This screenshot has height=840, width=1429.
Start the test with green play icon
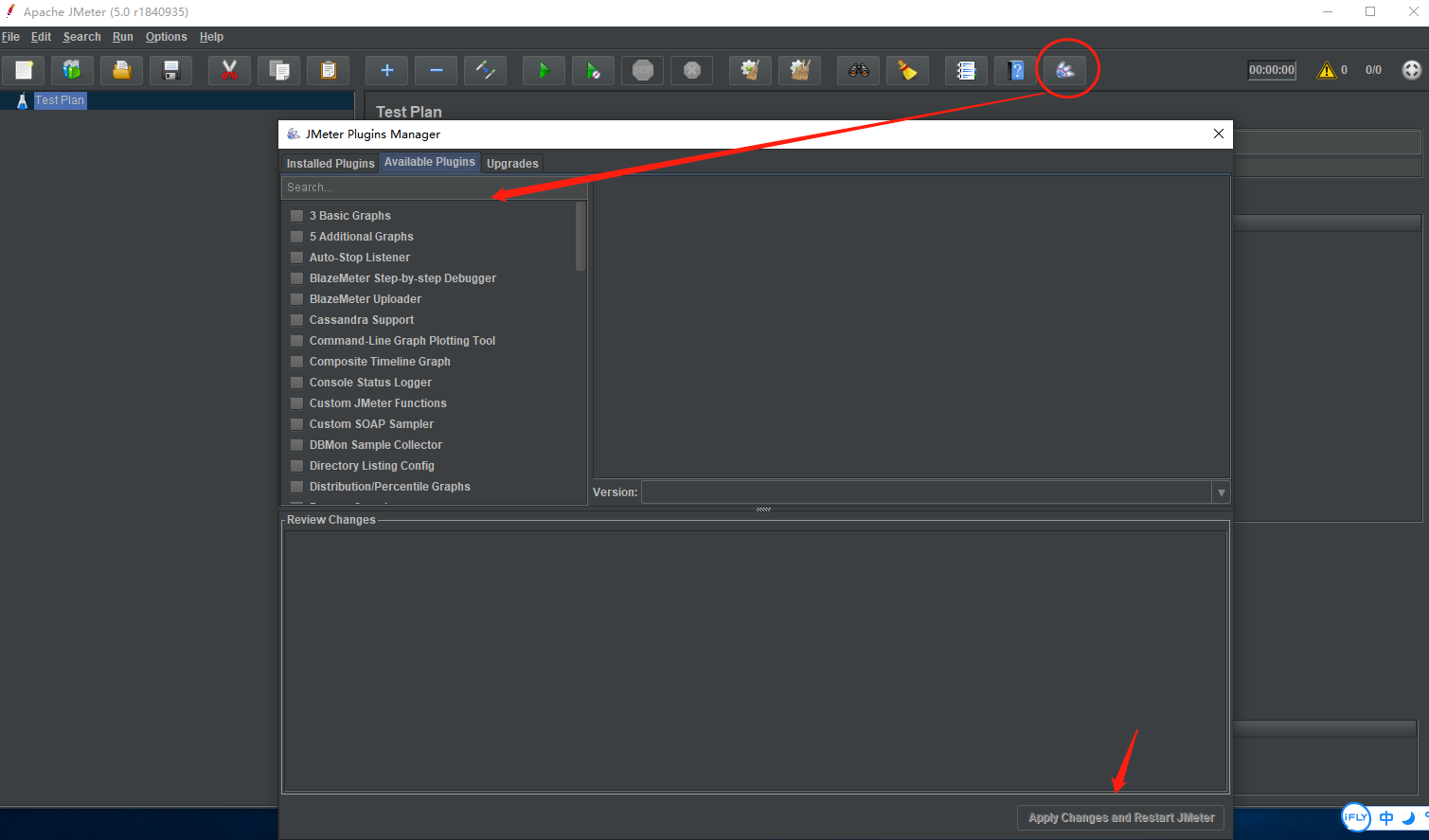pyautogui.click(x=544, y=70)
